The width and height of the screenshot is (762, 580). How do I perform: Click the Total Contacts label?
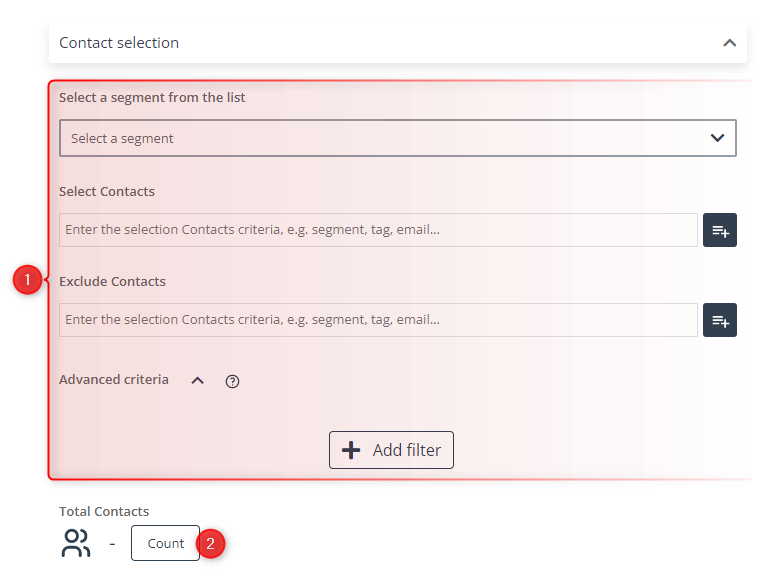(104, 511)
